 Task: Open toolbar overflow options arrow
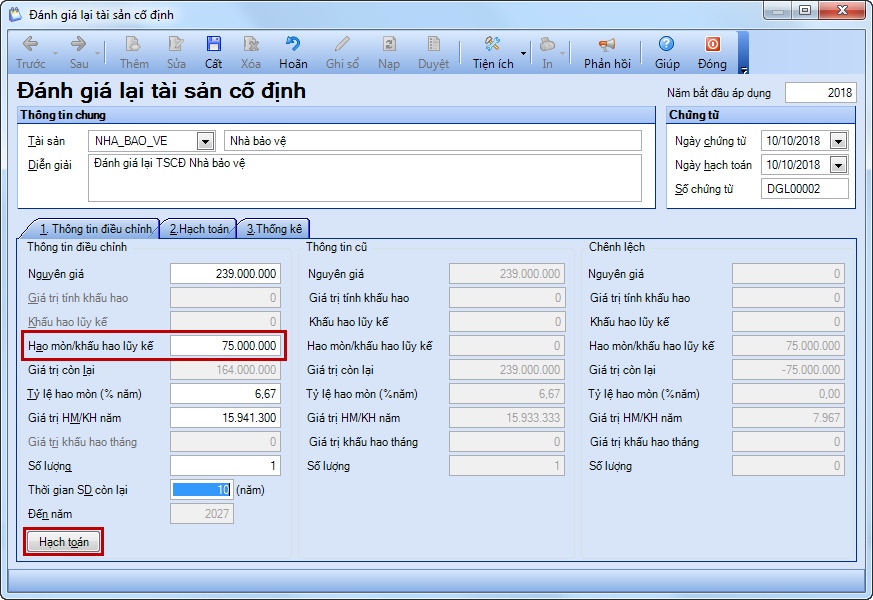tap(743, 70)
